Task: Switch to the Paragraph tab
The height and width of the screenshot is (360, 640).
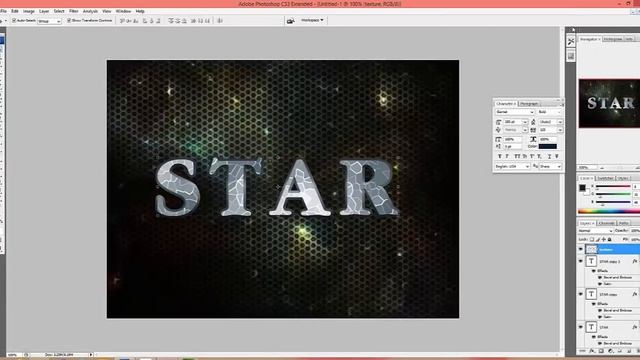Action: [x=529, y=104]
